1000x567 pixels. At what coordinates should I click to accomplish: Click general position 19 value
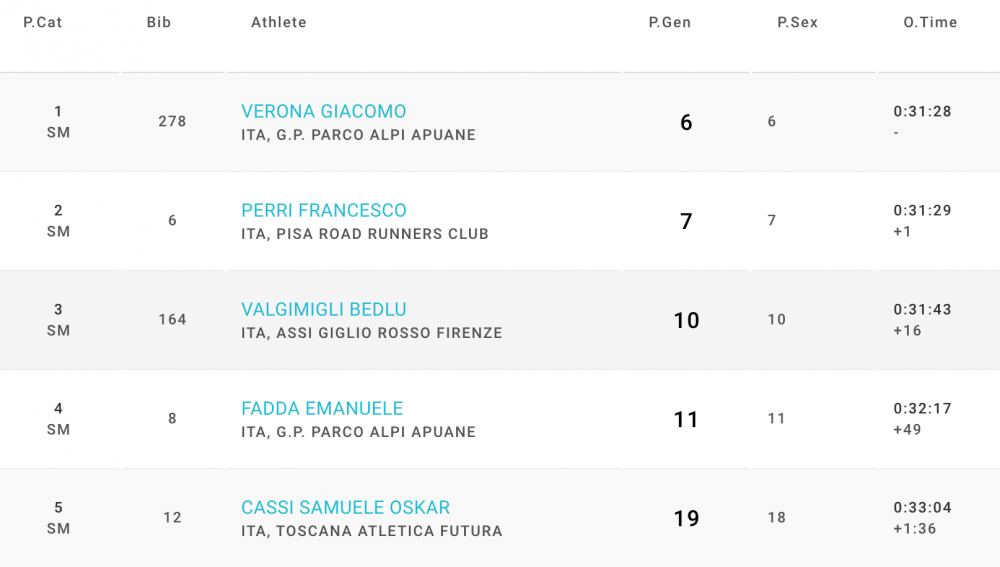coord(686,519)
